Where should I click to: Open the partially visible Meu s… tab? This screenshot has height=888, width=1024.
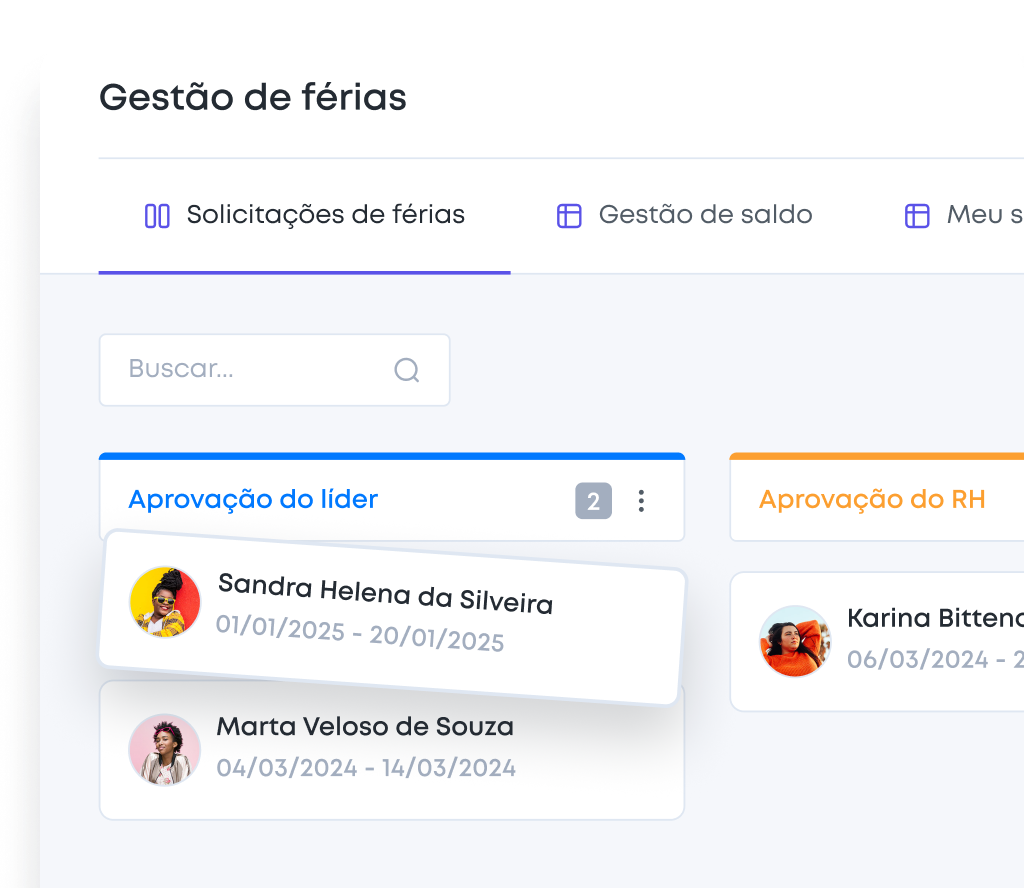[983, 215]
